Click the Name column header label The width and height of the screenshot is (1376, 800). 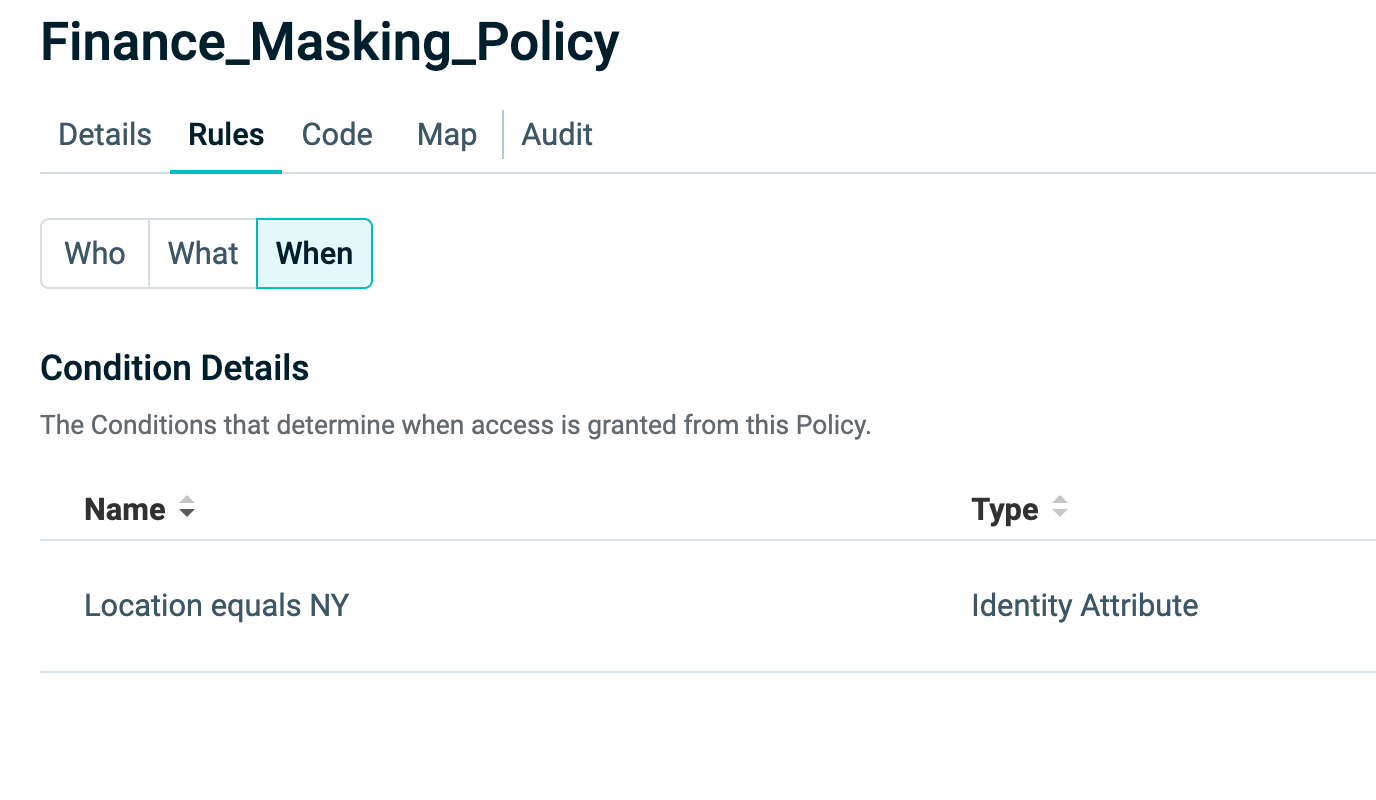click(x=125, y=510)
